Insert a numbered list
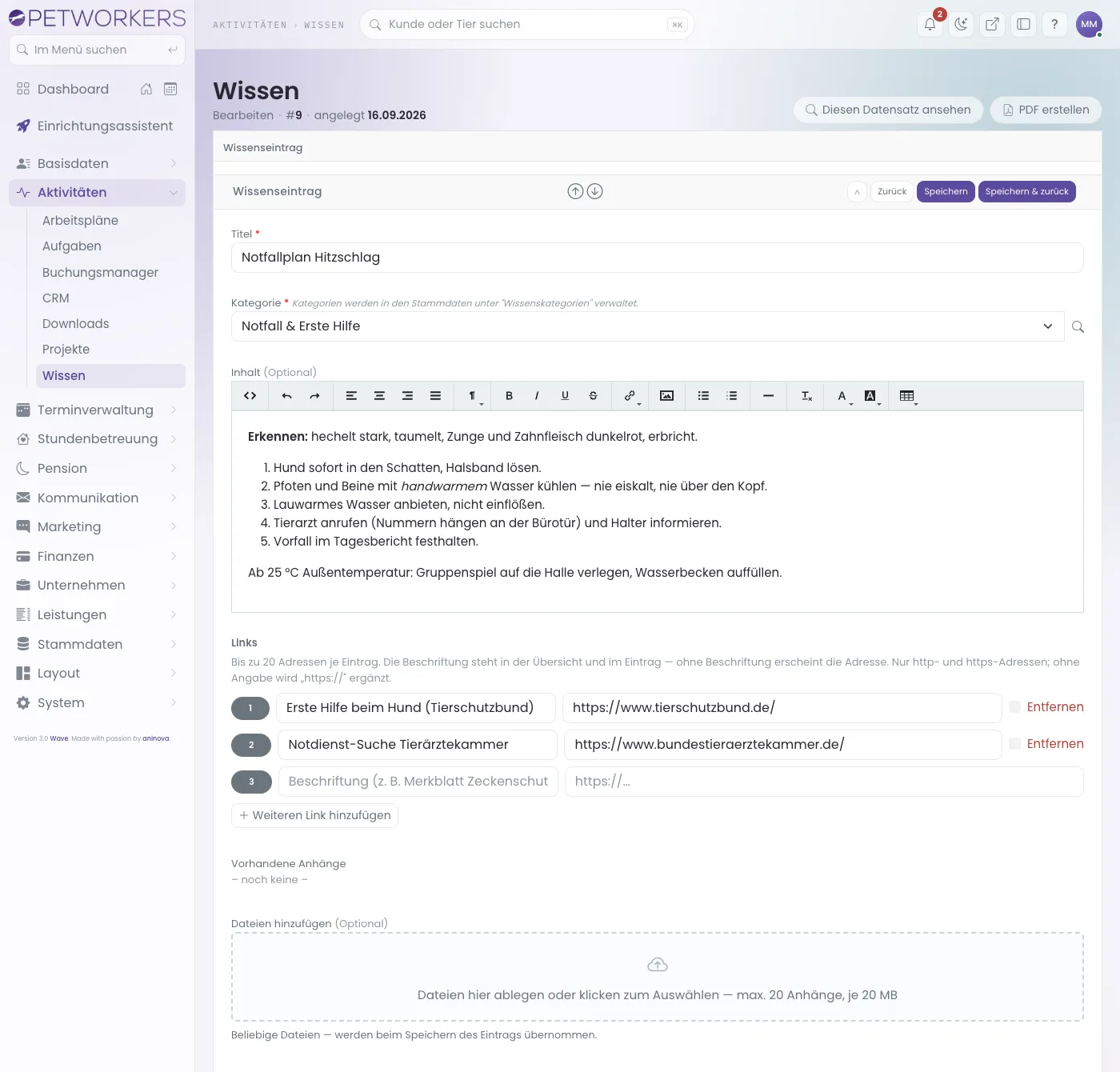Image resolution: width=1120 pixels, height=1072 pixels. (731, 396)
